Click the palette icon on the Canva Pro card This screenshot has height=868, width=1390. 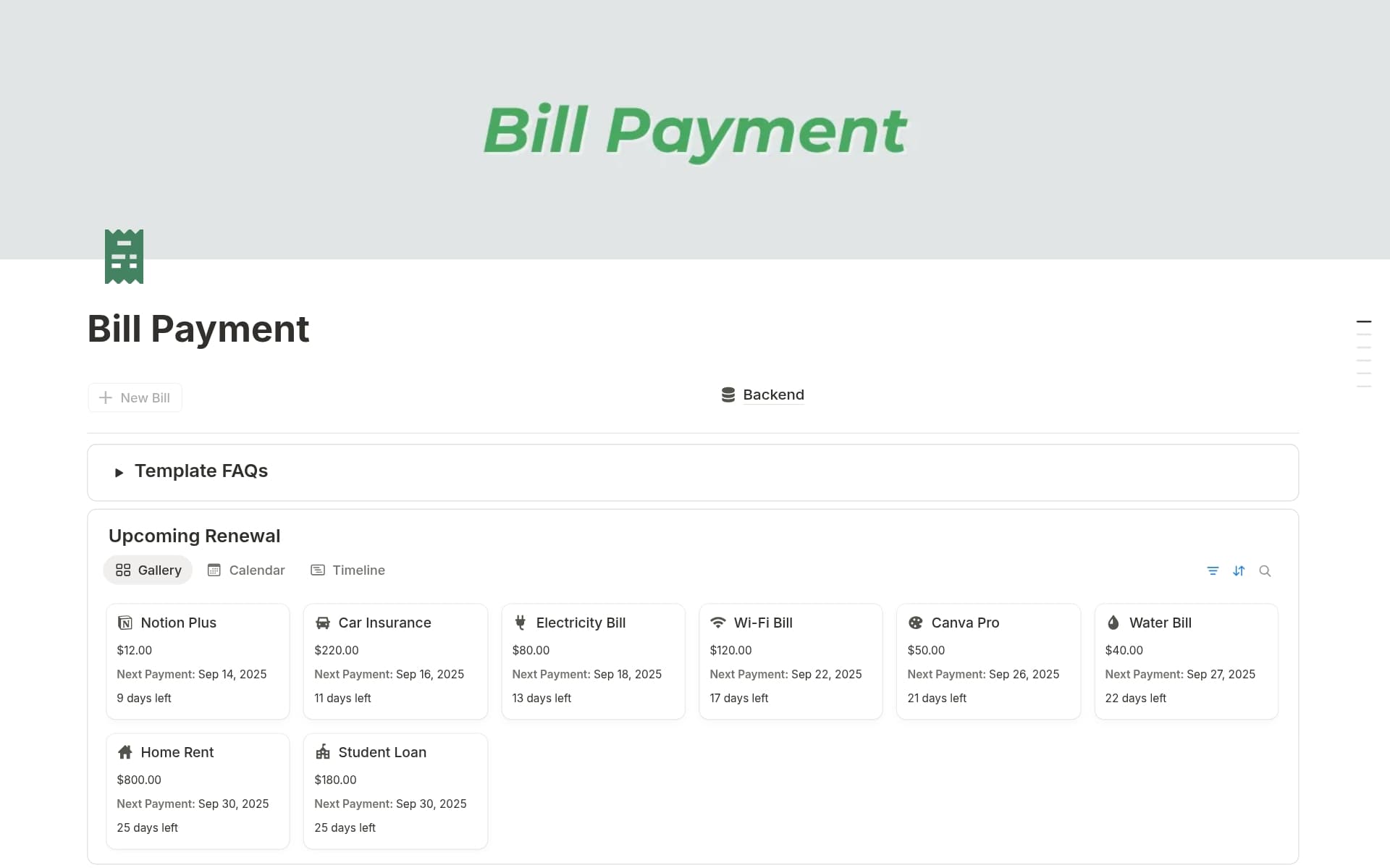coord(915,622)
